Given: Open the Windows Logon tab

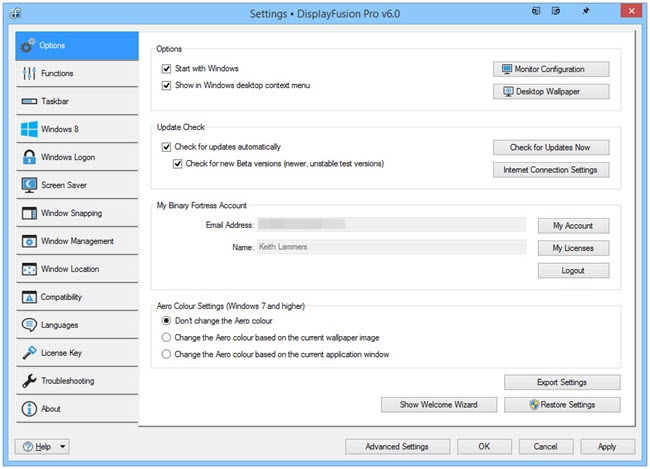Looking at the screenshot, I should click(x=77, y=157).
